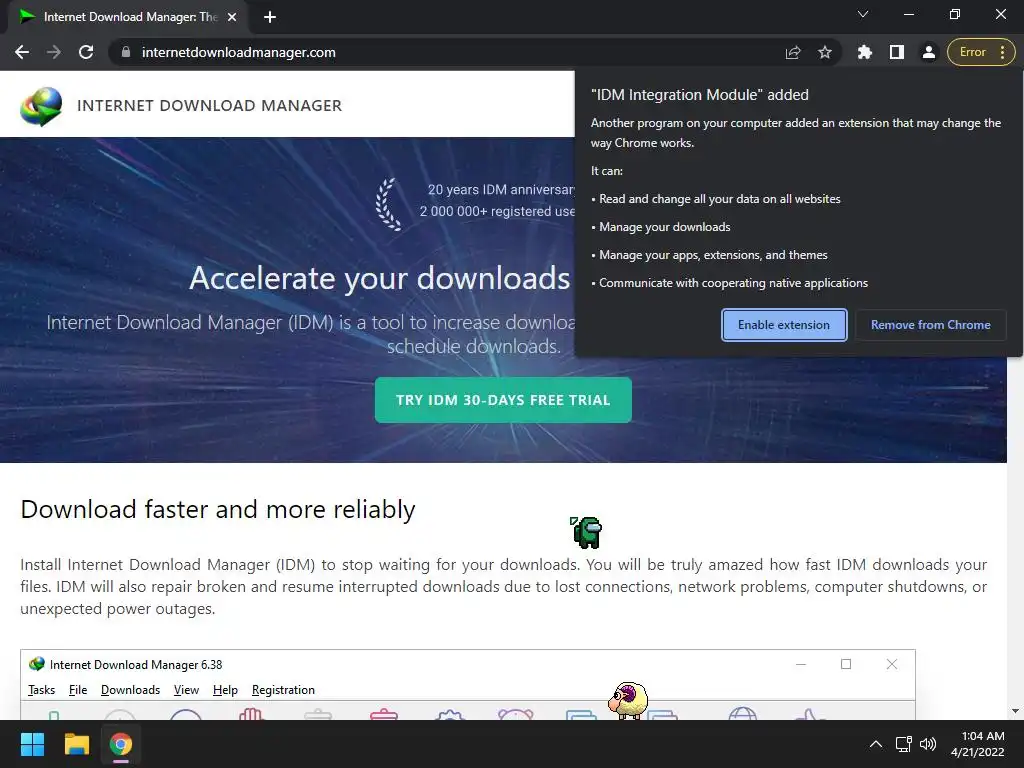The image size is (1024, 768).
Task: Open the Registration menu in IDM screenshot
Action: pos(283,690)
